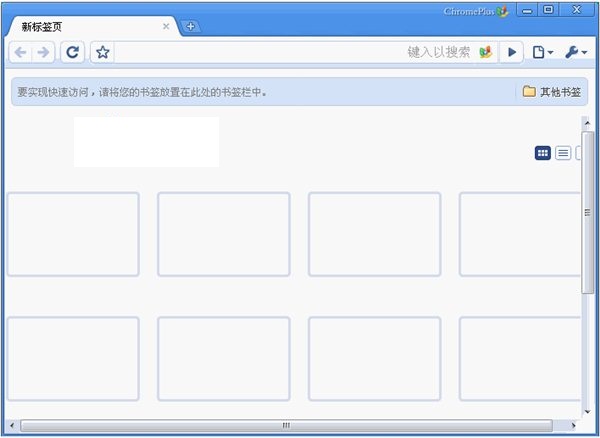Go forward with the forward arrow
The height and width of the screenshot is (438, 600).
(x=43, y=52)
